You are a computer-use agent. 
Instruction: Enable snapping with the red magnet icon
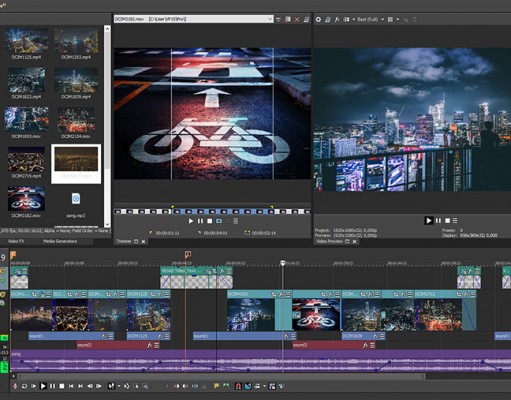point(238,386)
